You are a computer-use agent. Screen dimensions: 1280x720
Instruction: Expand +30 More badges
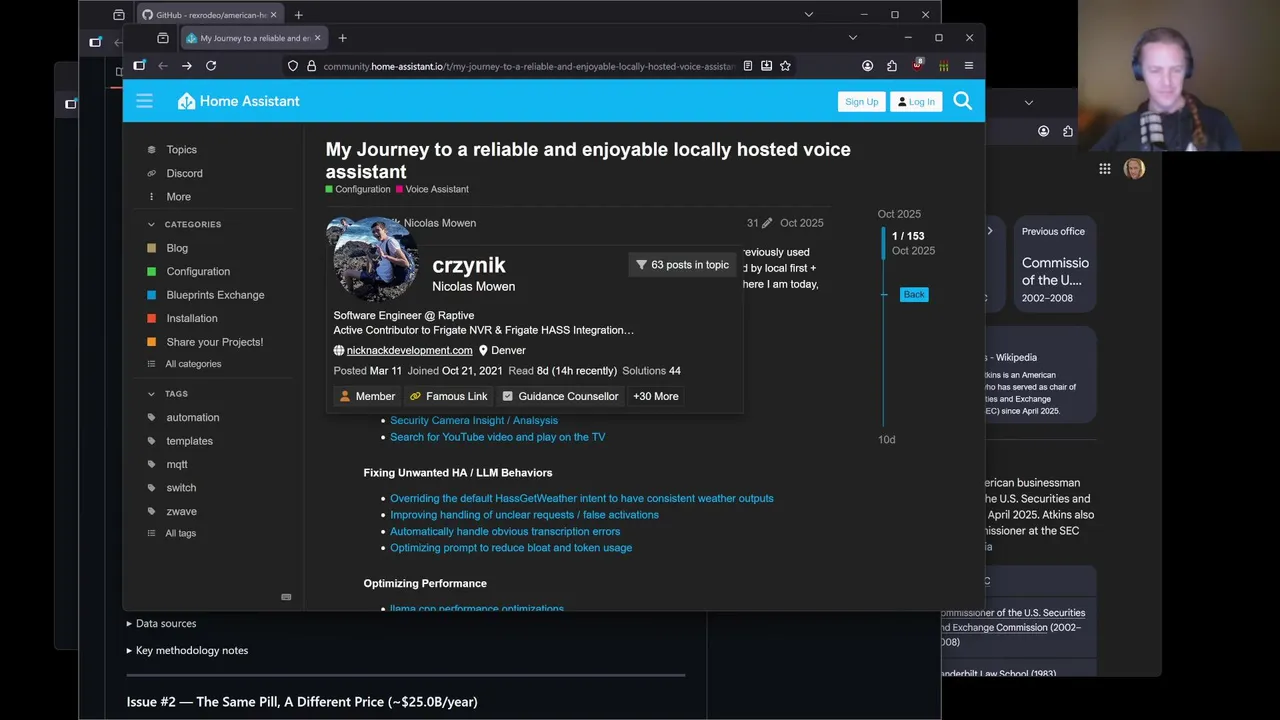click(656, 396)
